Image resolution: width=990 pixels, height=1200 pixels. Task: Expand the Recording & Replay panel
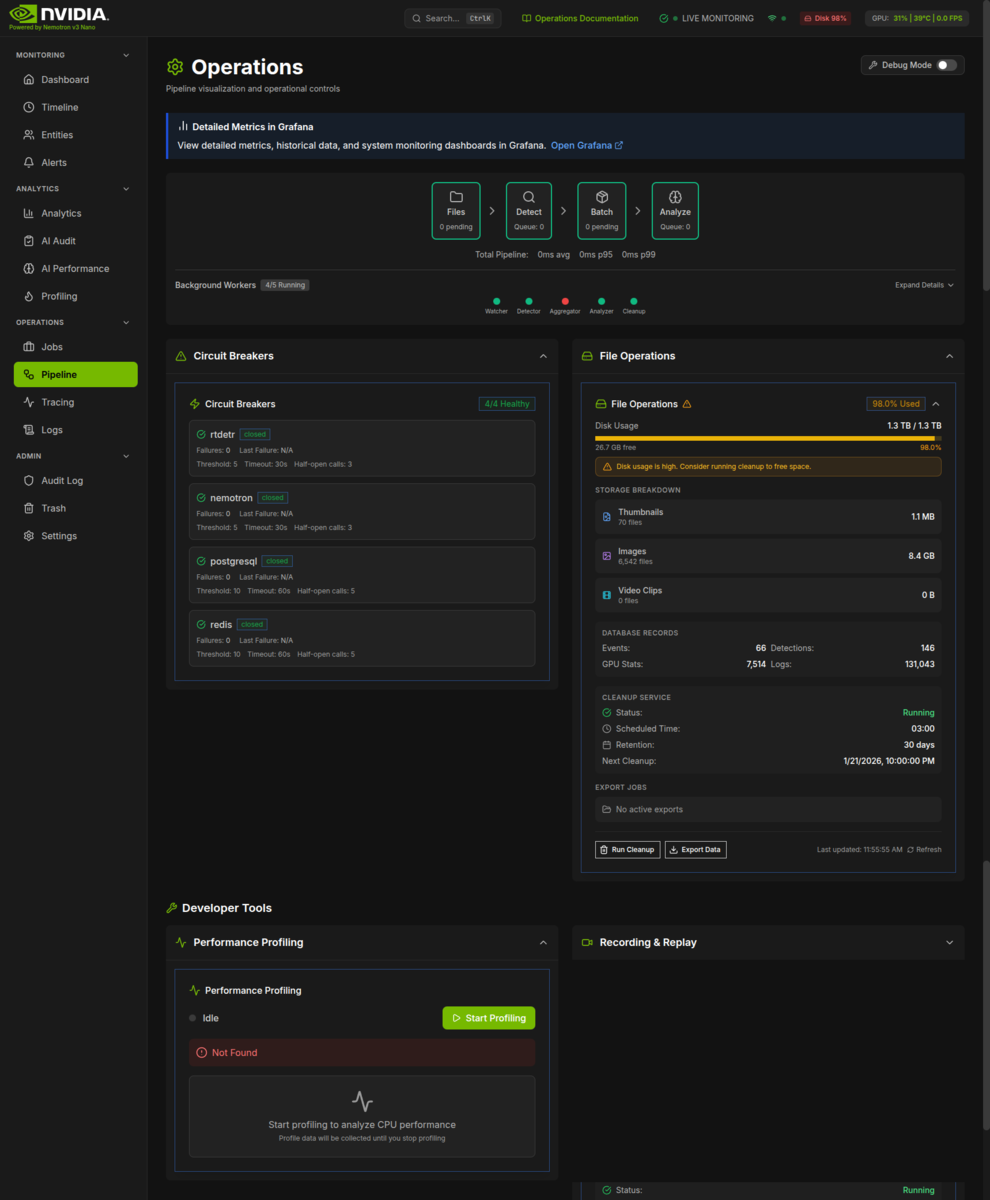tap(948, 941)
